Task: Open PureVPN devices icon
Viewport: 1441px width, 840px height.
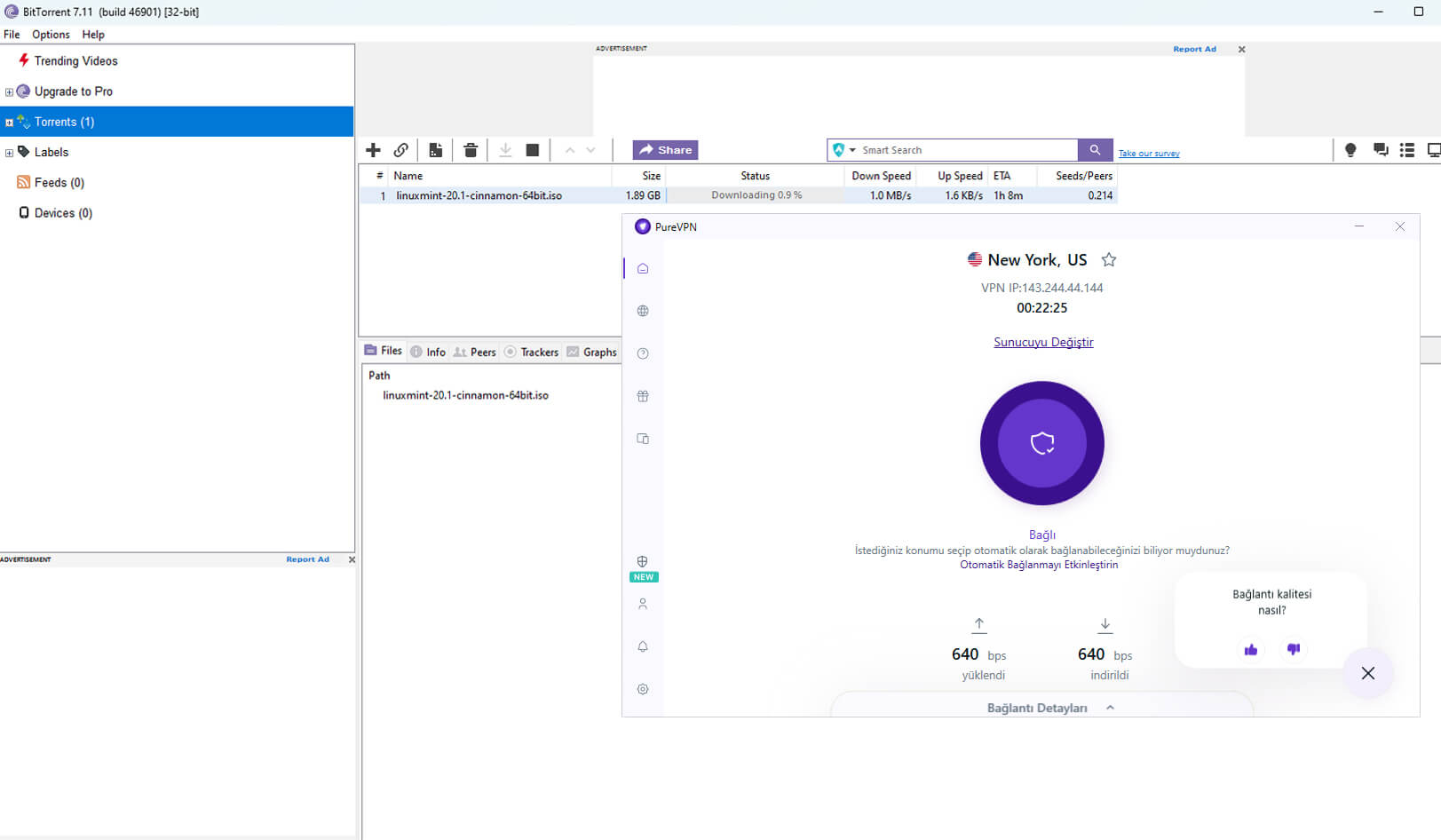Action: click(643, 439)
